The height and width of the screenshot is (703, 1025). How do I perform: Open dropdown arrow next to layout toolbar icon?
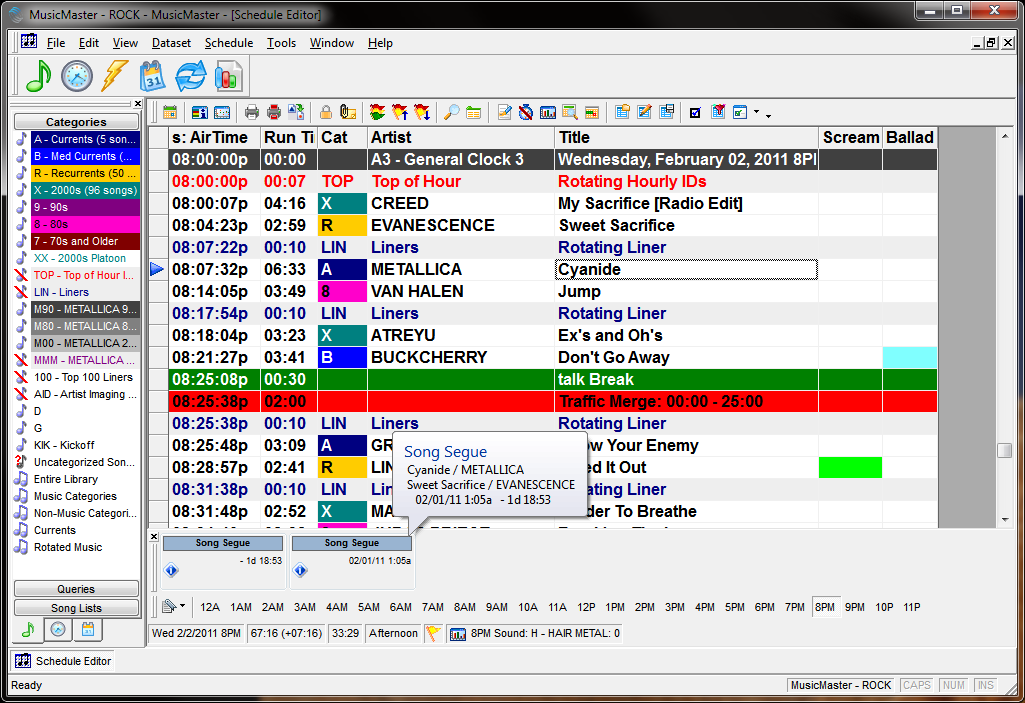pos(756,112)
